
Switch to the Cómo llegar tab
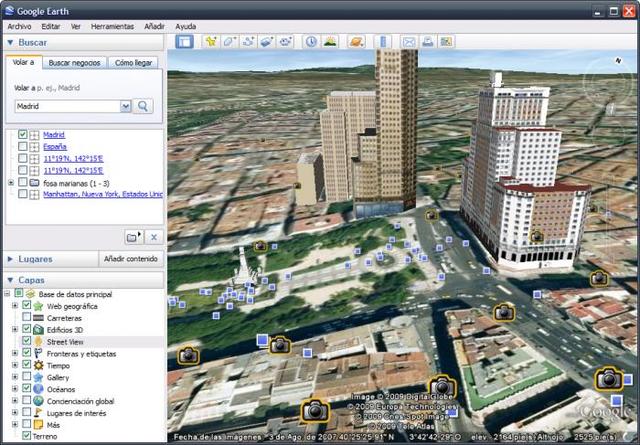[133, 63]
